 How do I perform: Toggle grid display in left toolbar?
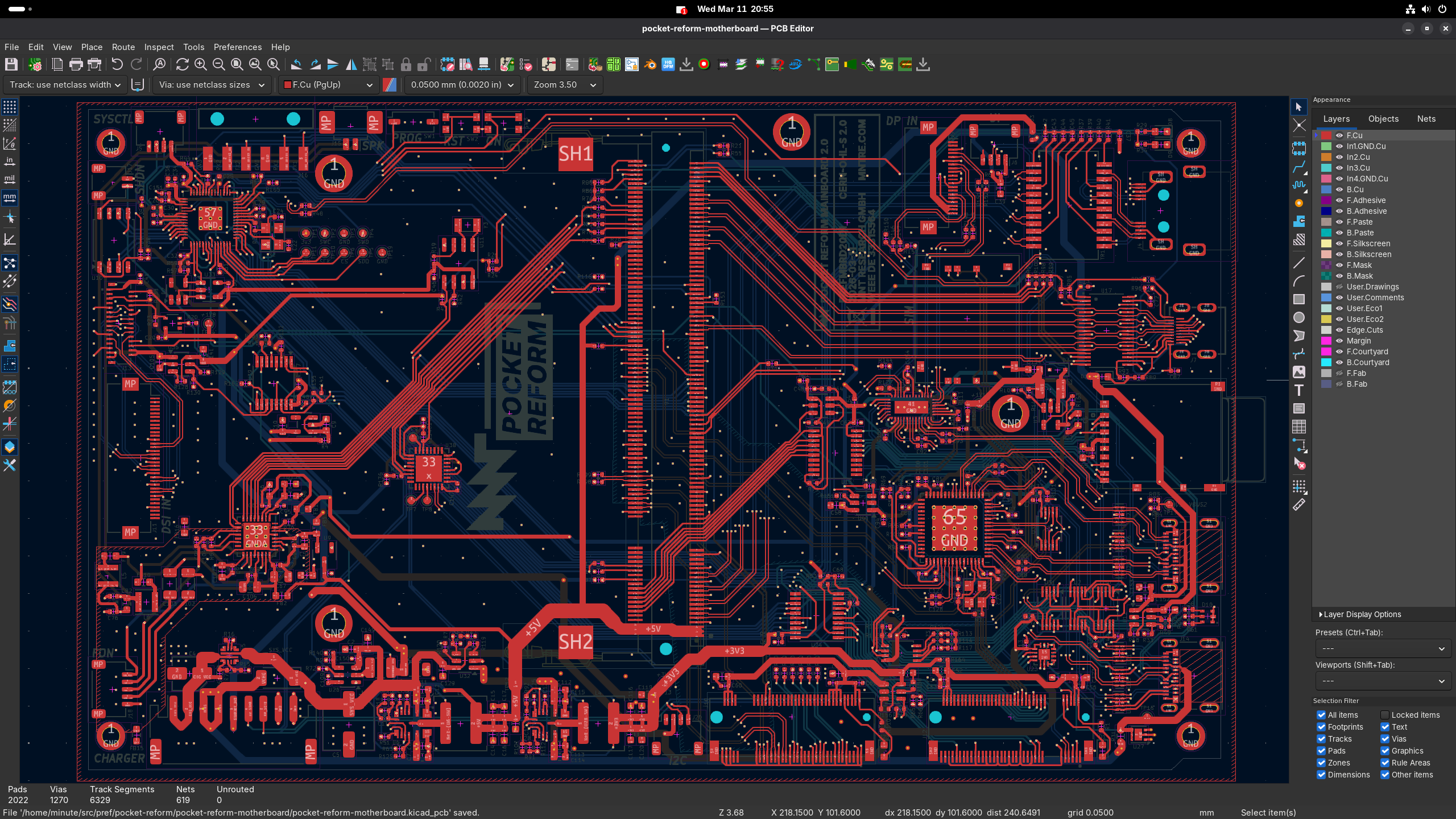point(10,107)
